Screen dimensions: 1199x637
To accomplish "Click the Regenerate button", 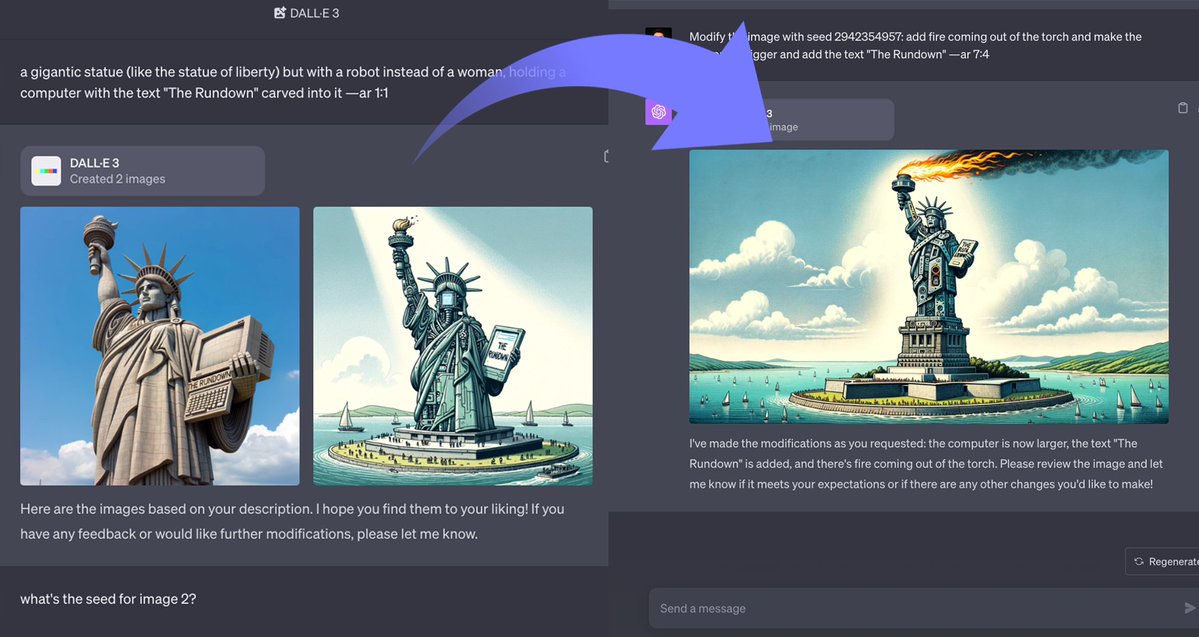I will click(x=1162, y=561).
